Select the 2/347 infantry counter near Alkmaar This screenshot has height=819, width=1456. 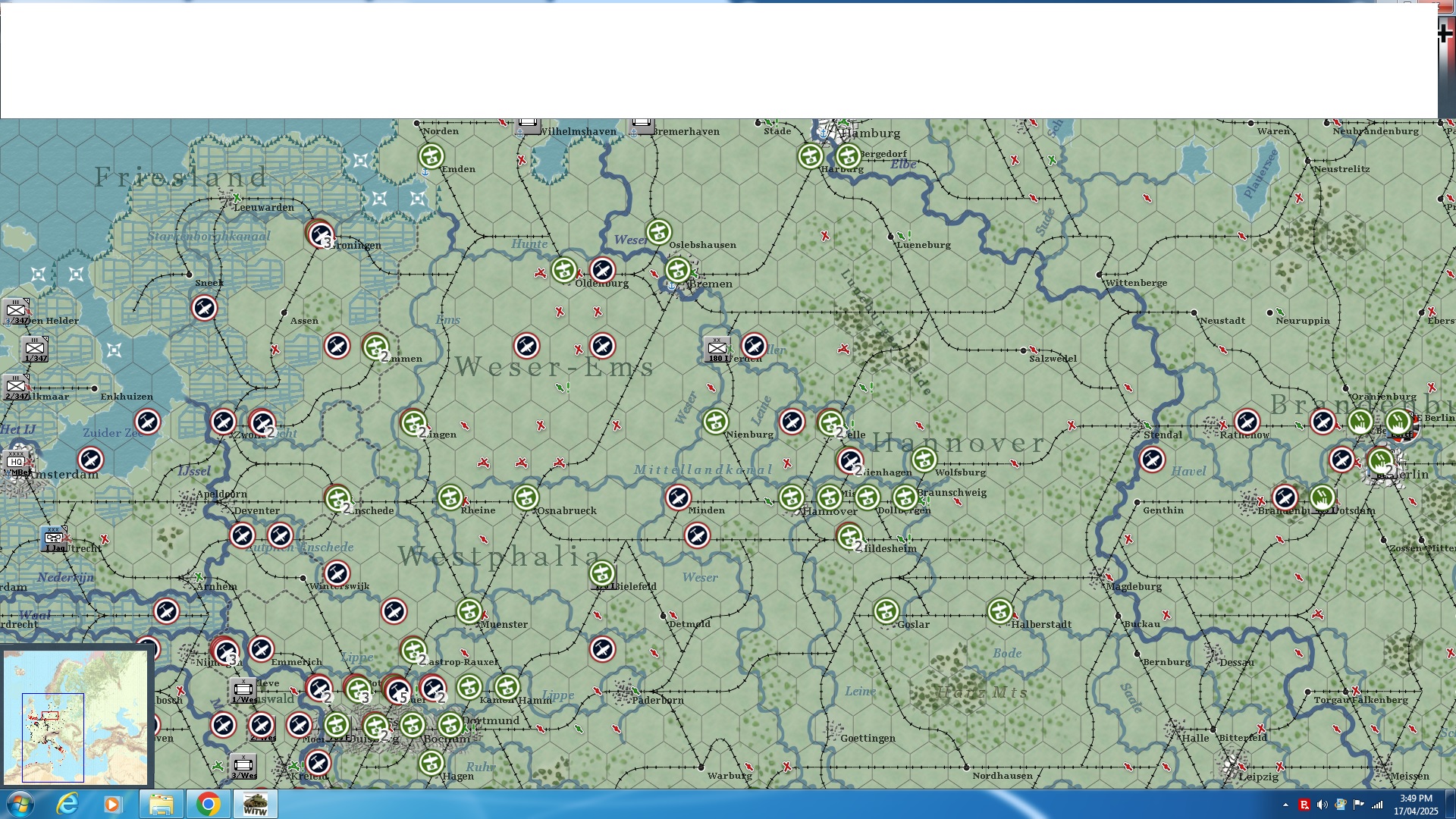click(x=16, y=387)
